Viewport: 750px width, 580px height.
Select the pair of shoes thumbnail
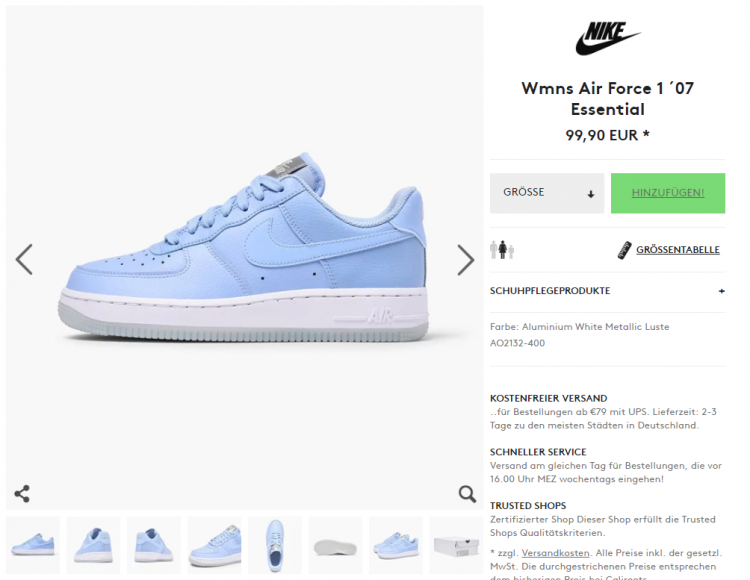(x=396, y=545)
